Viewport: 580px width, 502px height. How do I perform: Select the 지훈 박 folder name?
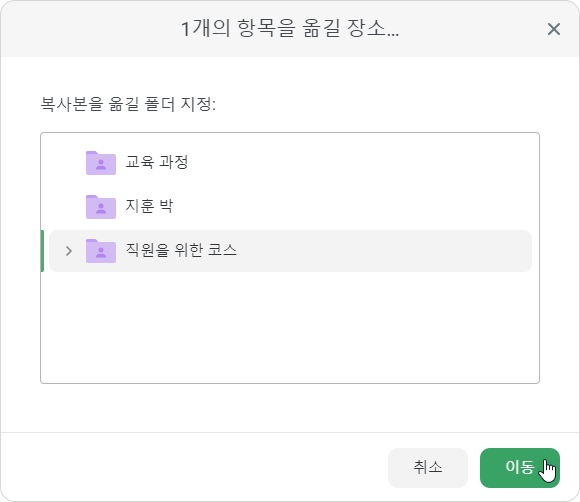point(149,206)
